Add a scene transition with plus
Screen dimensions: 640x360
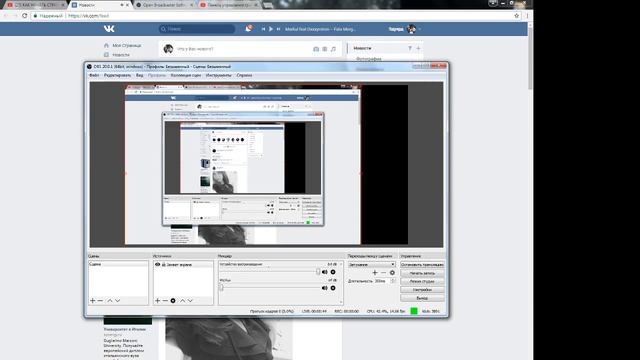375,273
